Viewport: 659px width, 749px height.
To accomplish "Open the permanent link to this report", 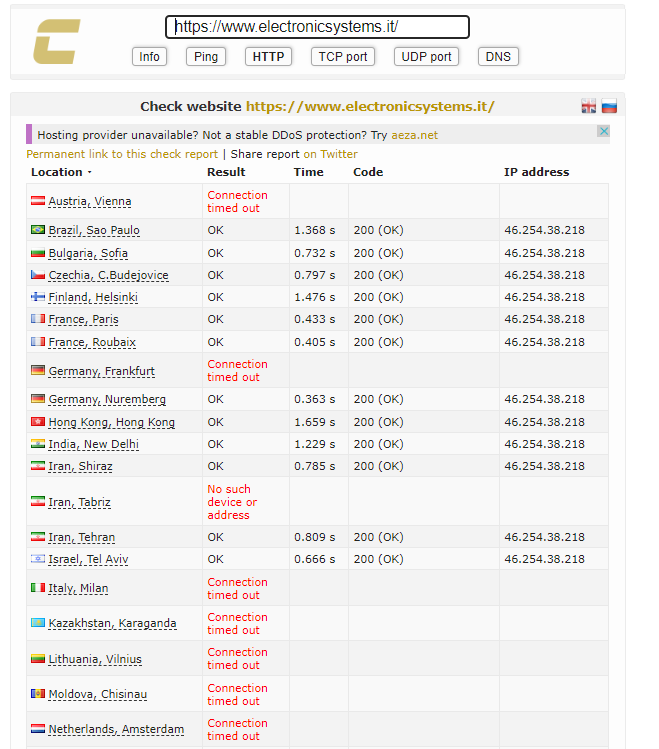I will pyautogui.click(x=121, y=154).
